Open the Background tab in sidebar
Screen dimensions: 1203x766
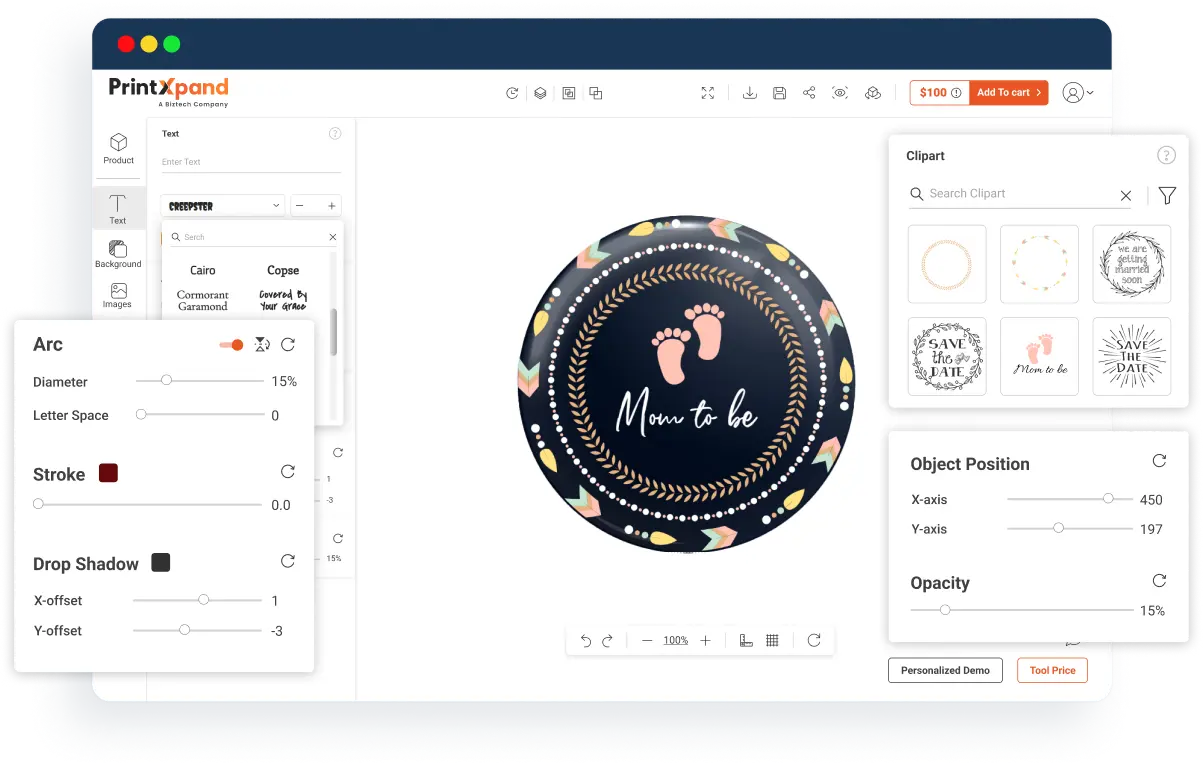tap(118, 254)
